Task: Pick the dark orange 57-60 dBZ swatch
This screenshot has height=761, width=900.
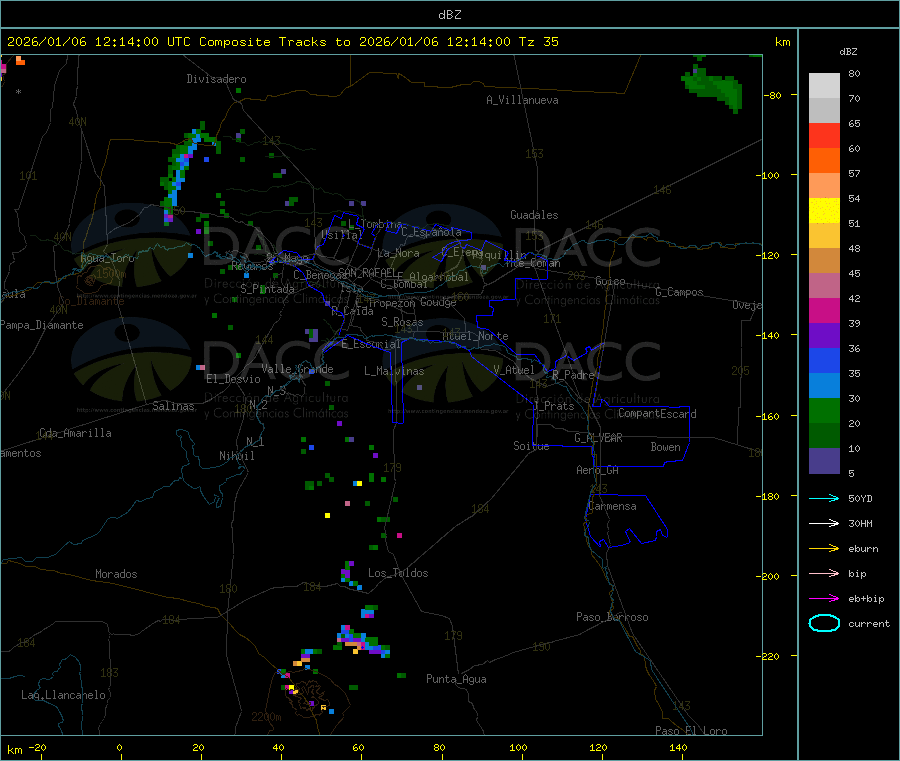Action: click(824, 161)
